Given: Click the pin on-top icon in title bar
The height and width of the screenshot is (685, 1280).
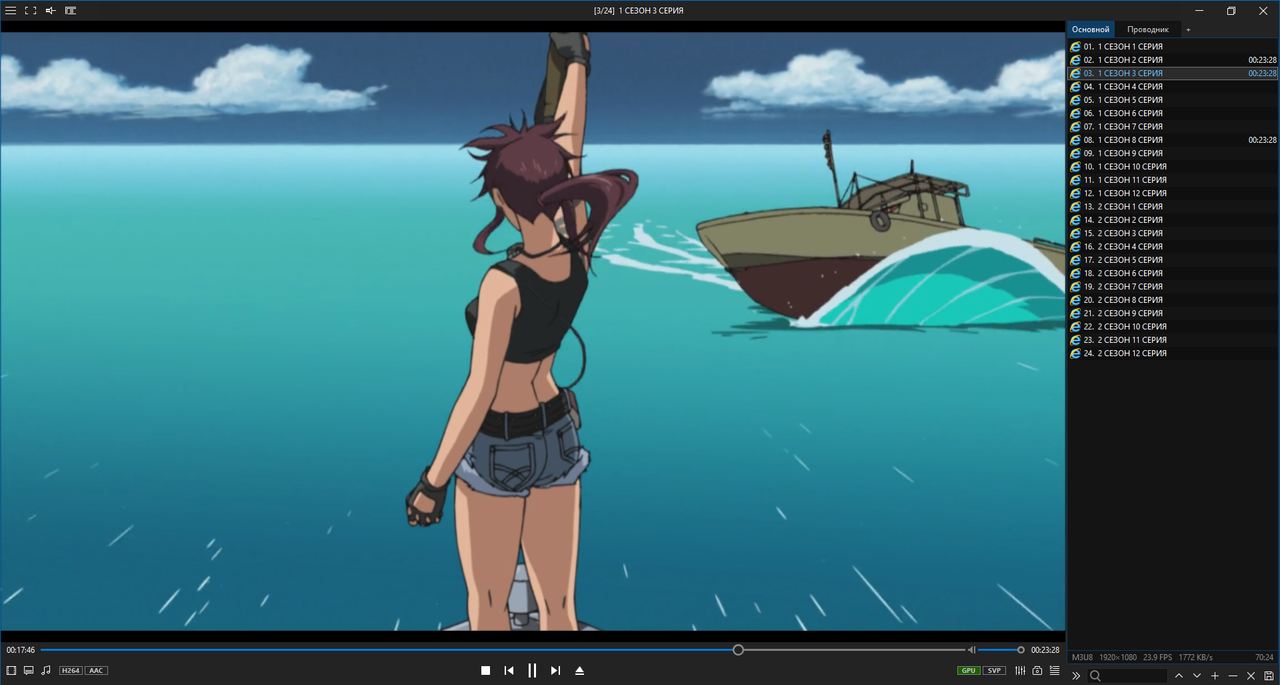Looking at the screenshot, I should [51, 10].
